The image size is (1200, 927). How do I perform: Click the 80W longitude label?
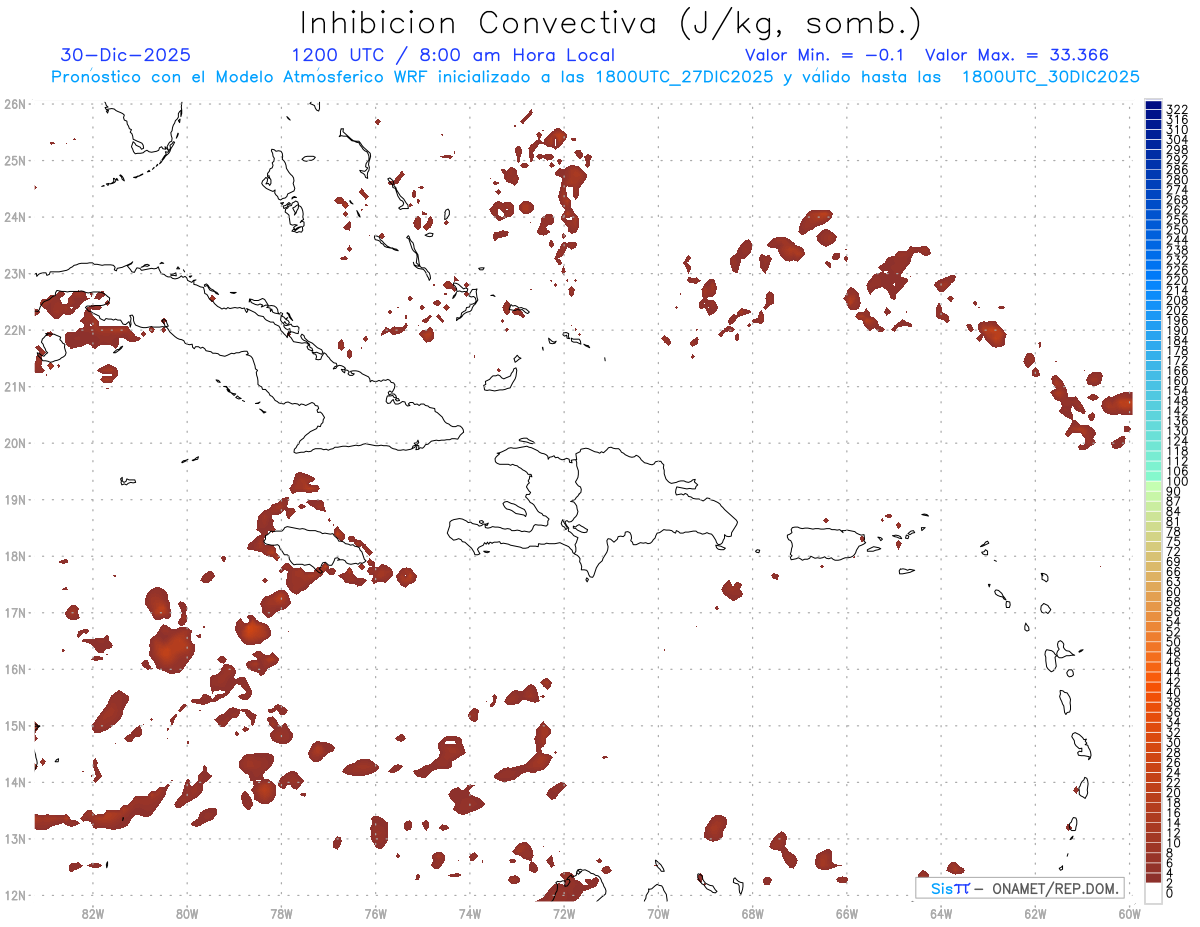tap(187, 913)
